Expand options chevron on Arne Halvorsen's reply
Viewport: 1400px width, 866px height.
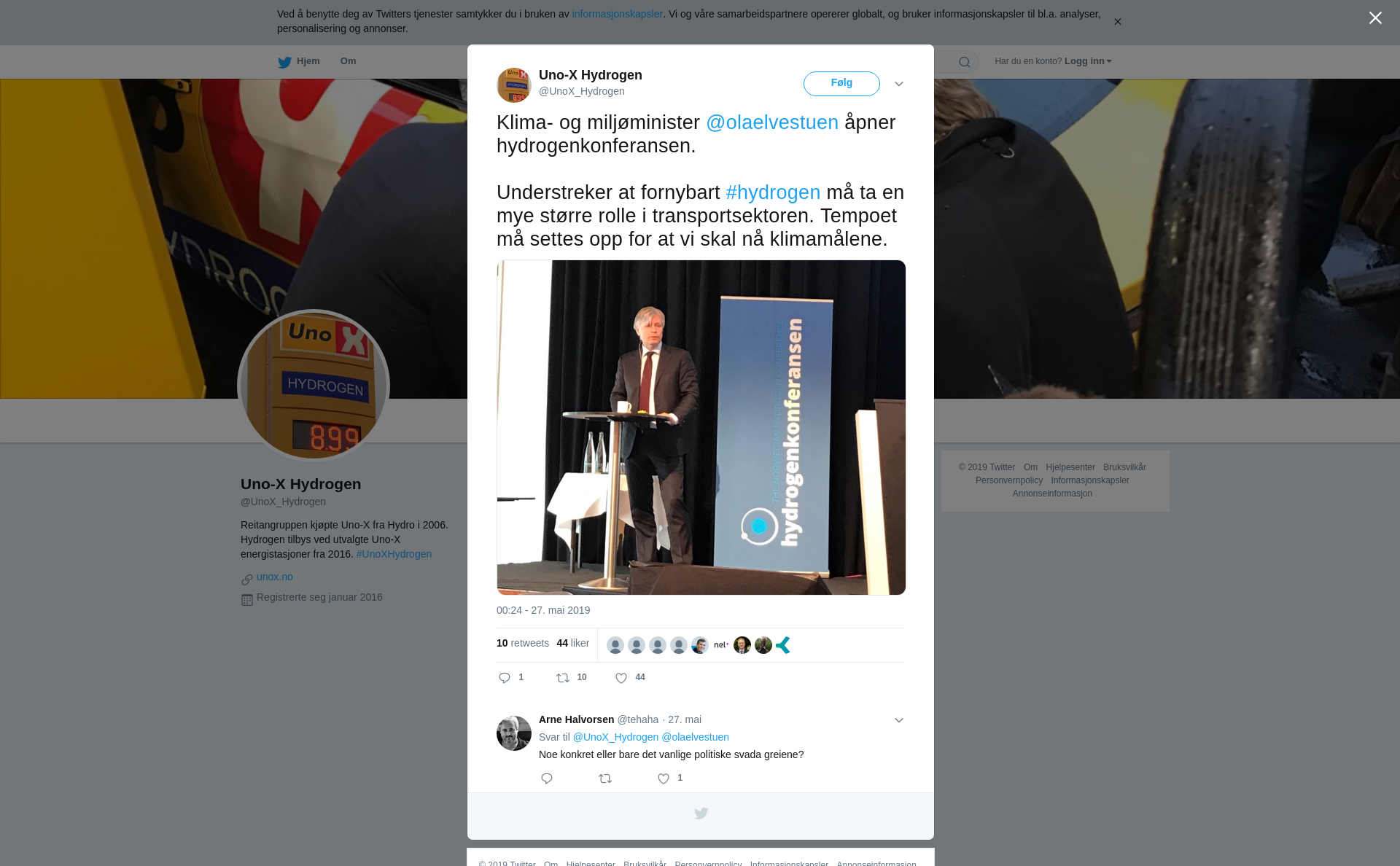pos(899,720)
